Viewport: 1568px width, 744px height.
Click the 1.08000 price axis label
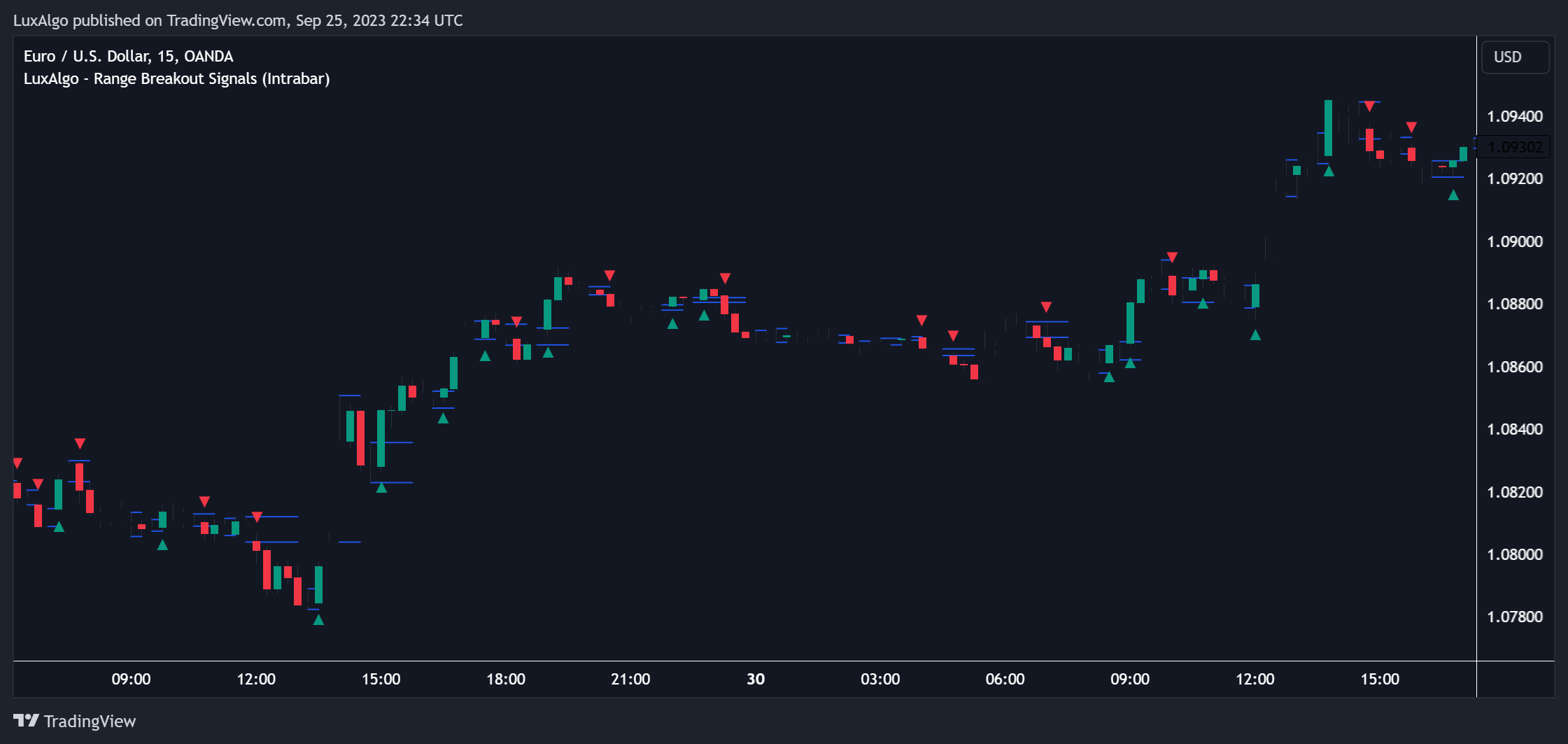(1515, 554)
